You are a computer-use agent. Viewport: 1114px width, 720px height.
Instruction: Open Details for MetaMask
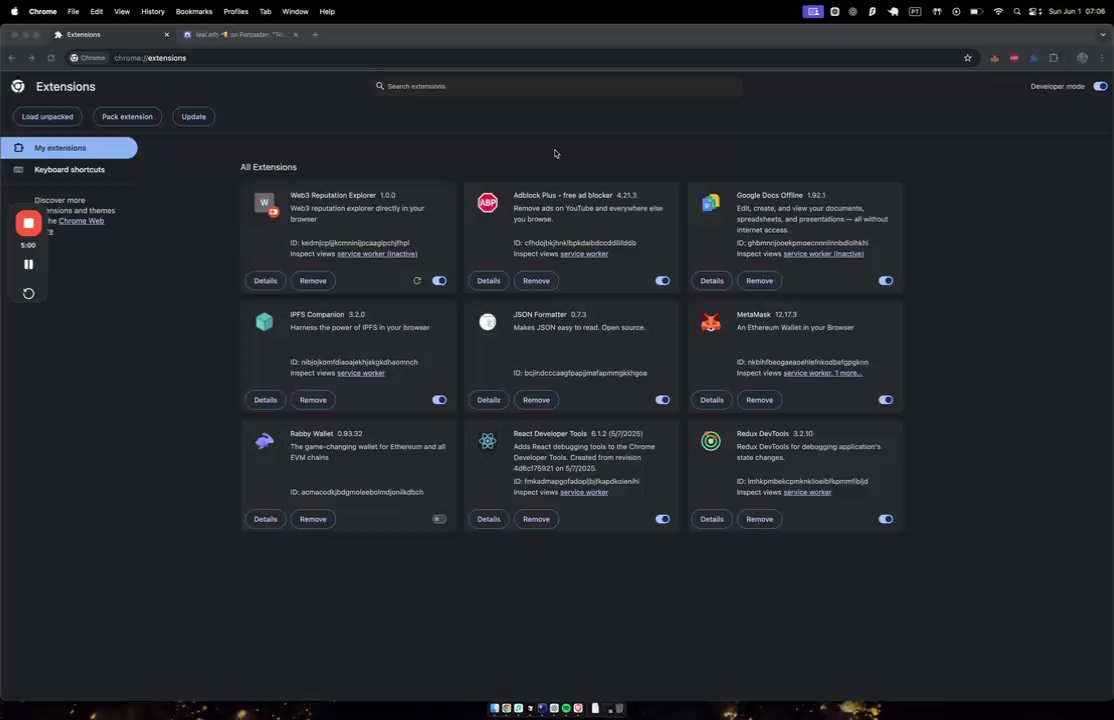(712, 400)
